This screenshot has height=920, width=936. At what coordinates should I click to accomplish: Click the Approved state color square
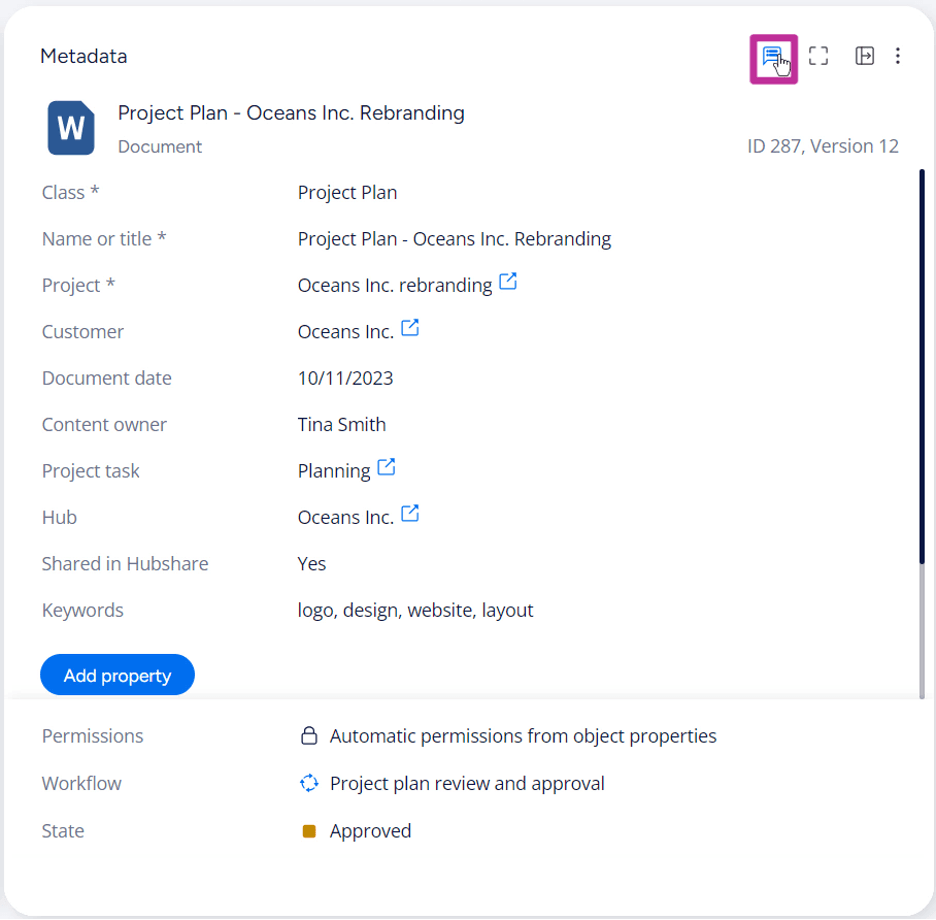(310, 830)
